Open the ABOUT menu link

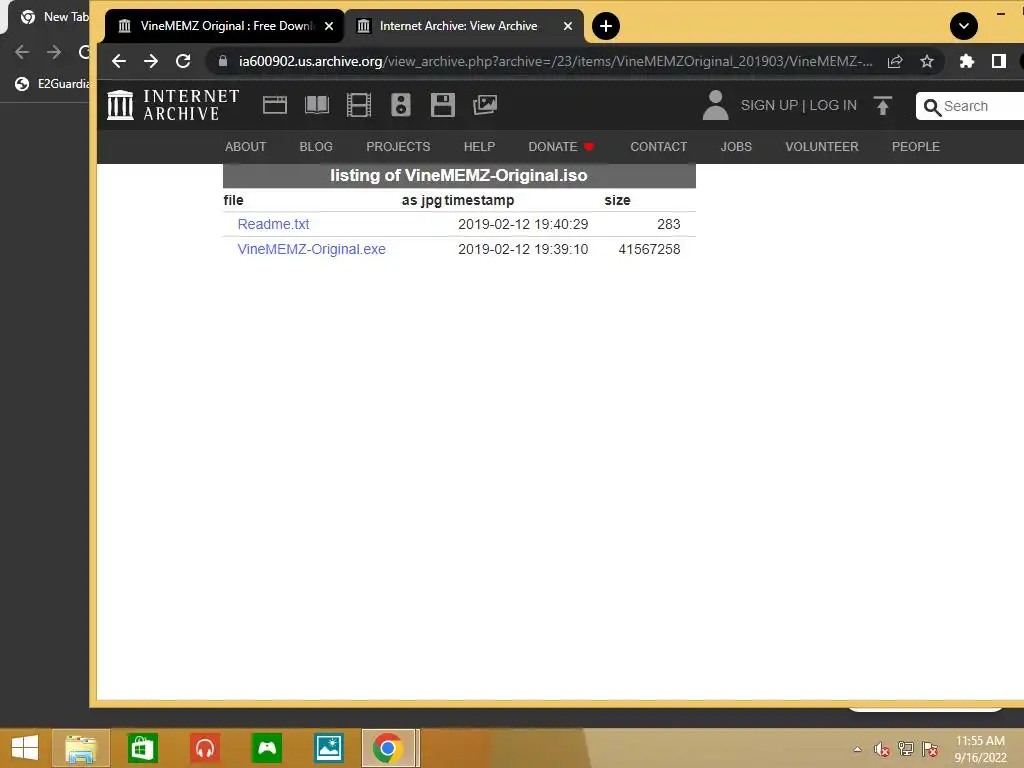tap(246, 147)
